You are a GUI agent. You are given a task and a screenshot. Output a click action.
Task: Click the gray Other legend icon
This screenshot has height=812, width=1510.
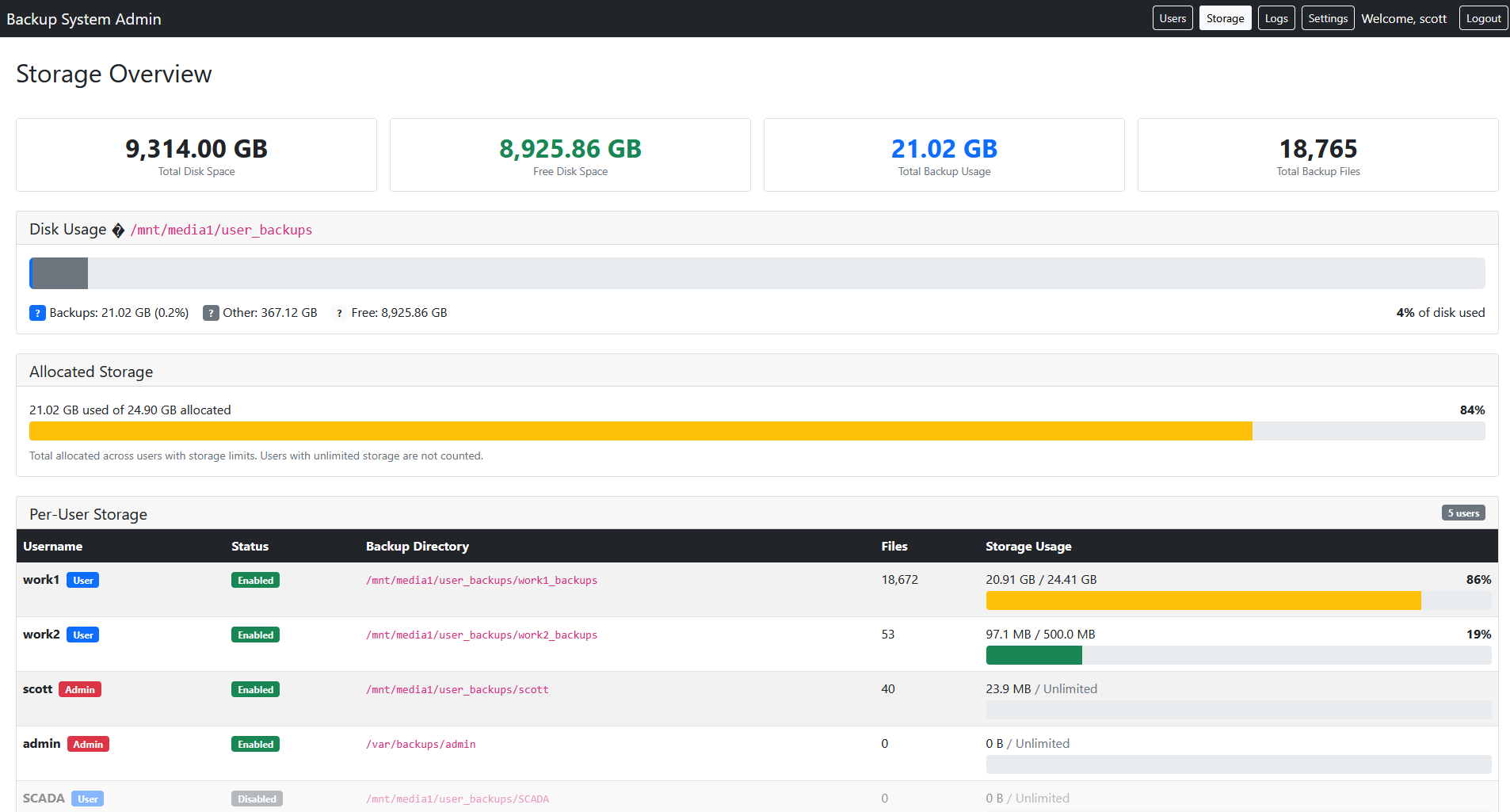tap(211, 313)
